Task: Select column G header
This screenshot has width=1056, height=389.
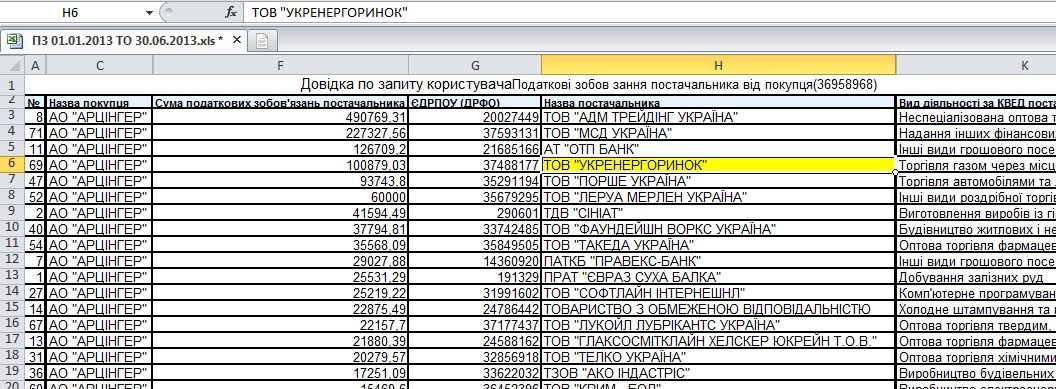Action: [475, 65]
